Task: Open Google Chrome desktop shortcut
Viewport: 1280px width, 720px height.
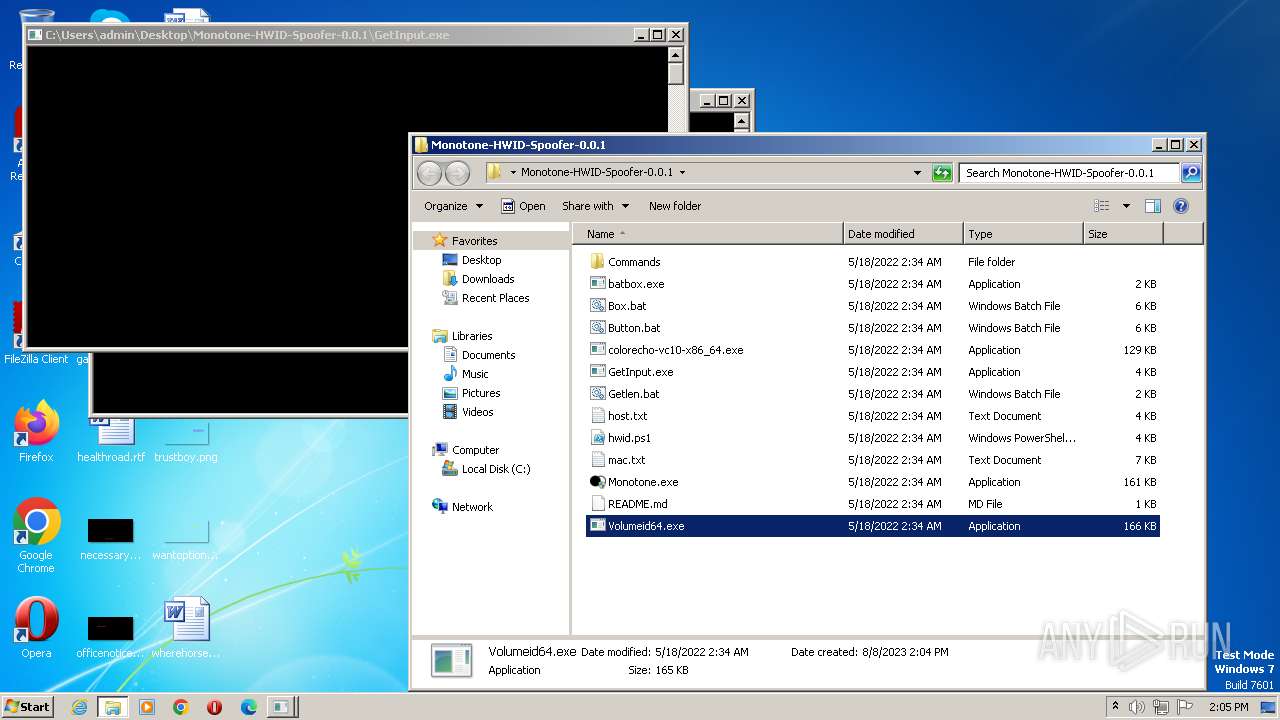Action: [x=36, y=536]
